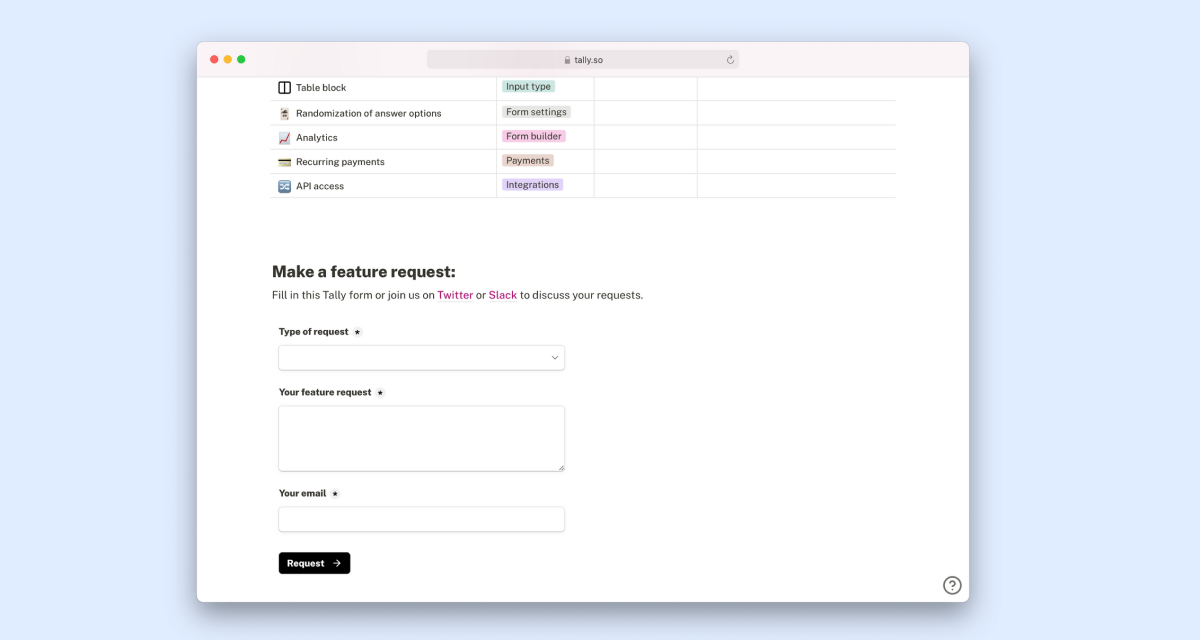Open the Type of request dropdown
The image size is (1200, 640).
421,357
